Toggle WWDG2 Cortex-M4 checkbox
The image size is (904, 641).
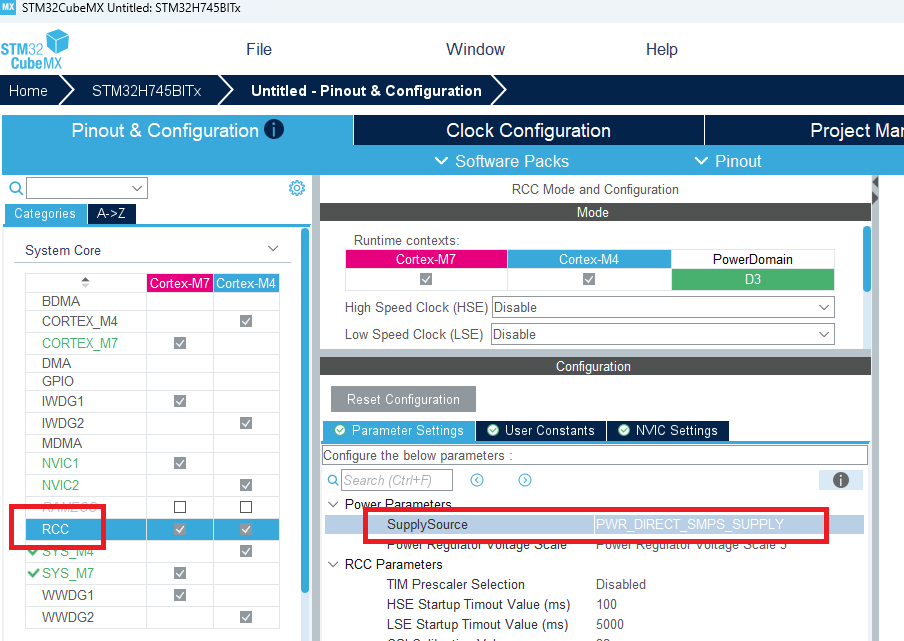[246, 617]
